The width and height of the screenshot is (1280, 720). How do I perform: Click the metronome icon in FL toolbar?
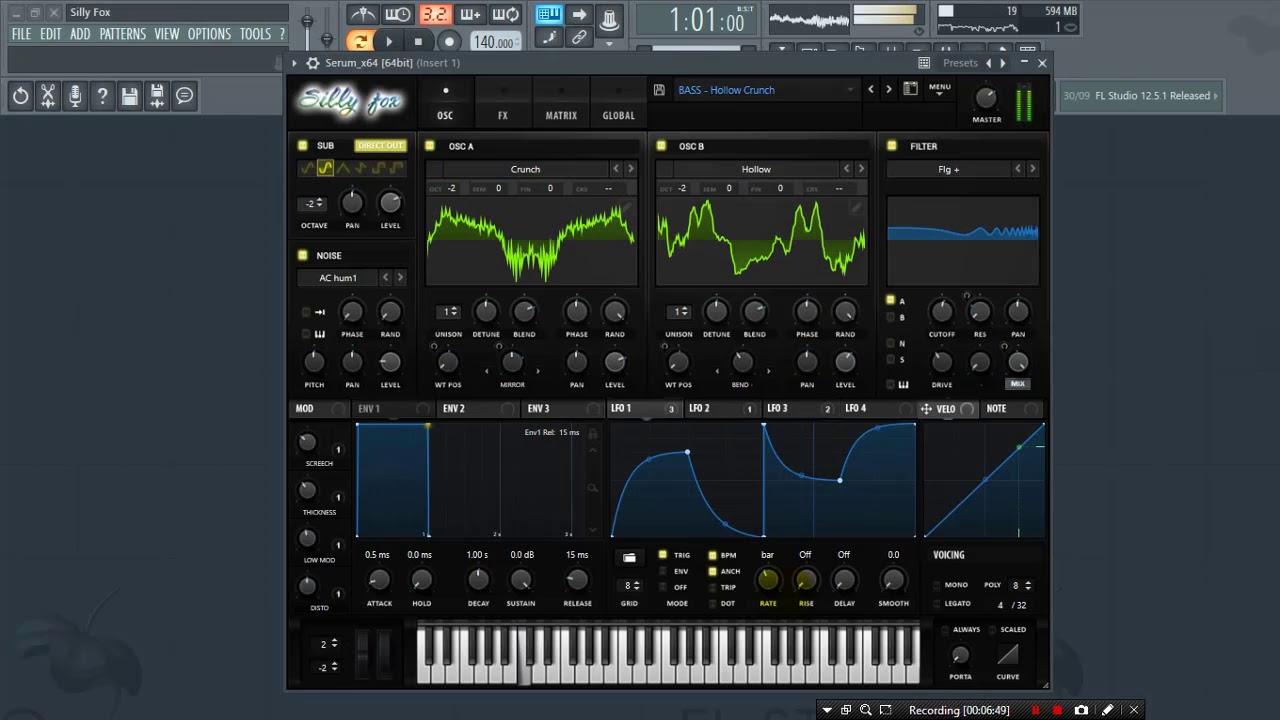(x=364, y=14)
